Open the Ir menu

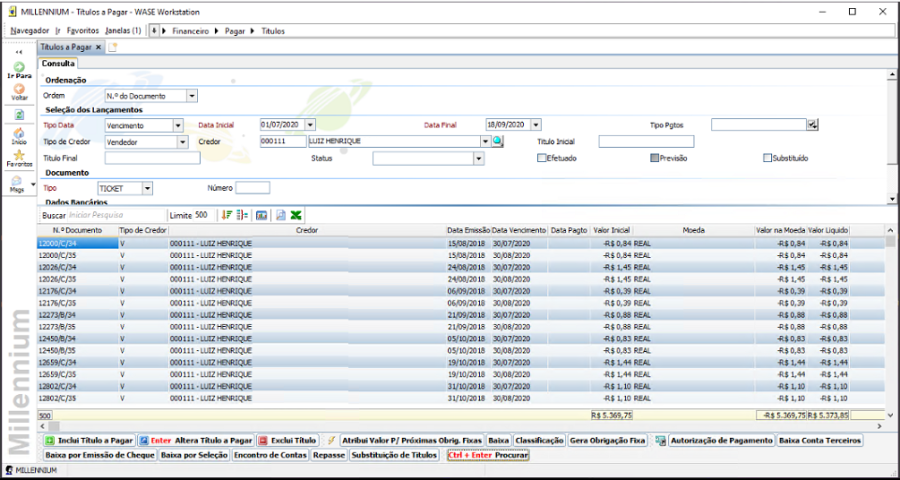pos(58,30)
